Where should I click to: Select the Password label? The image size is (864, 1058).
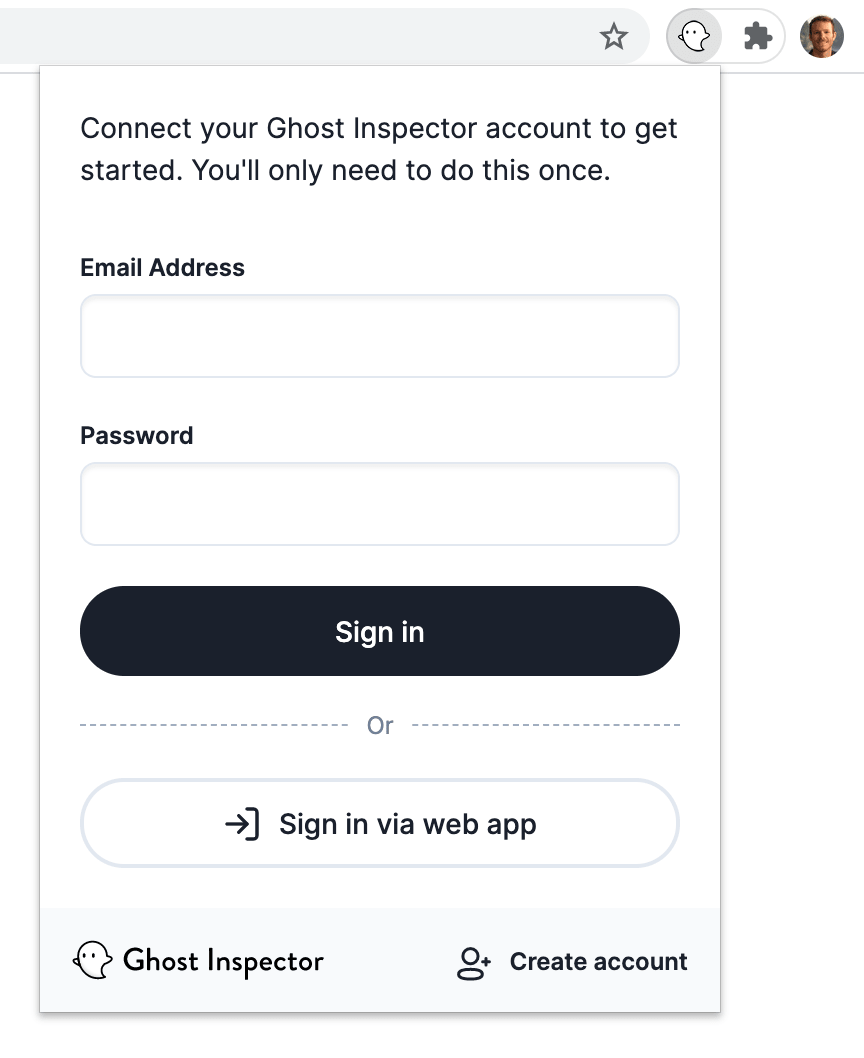click(136, 435)
